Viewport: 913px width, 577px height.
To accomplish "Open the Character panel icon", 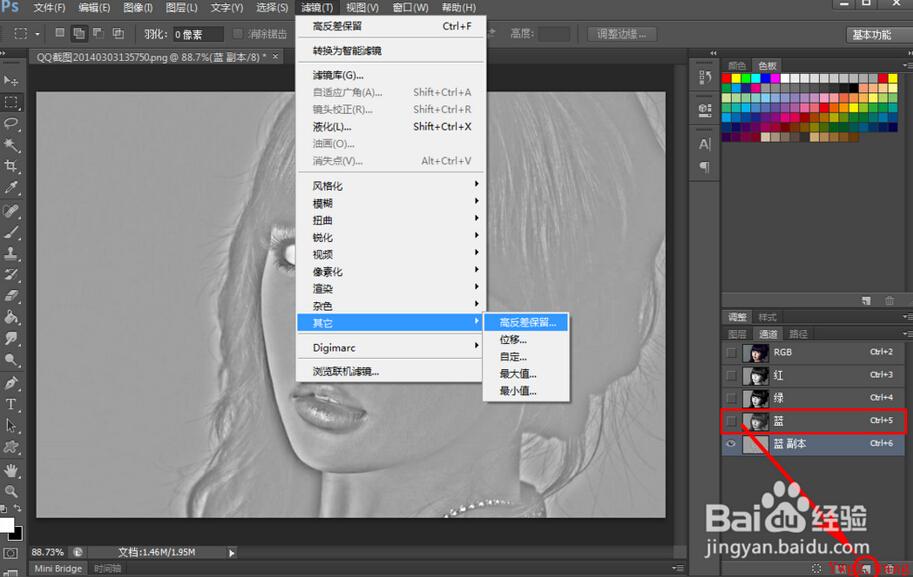I will 704,145.
